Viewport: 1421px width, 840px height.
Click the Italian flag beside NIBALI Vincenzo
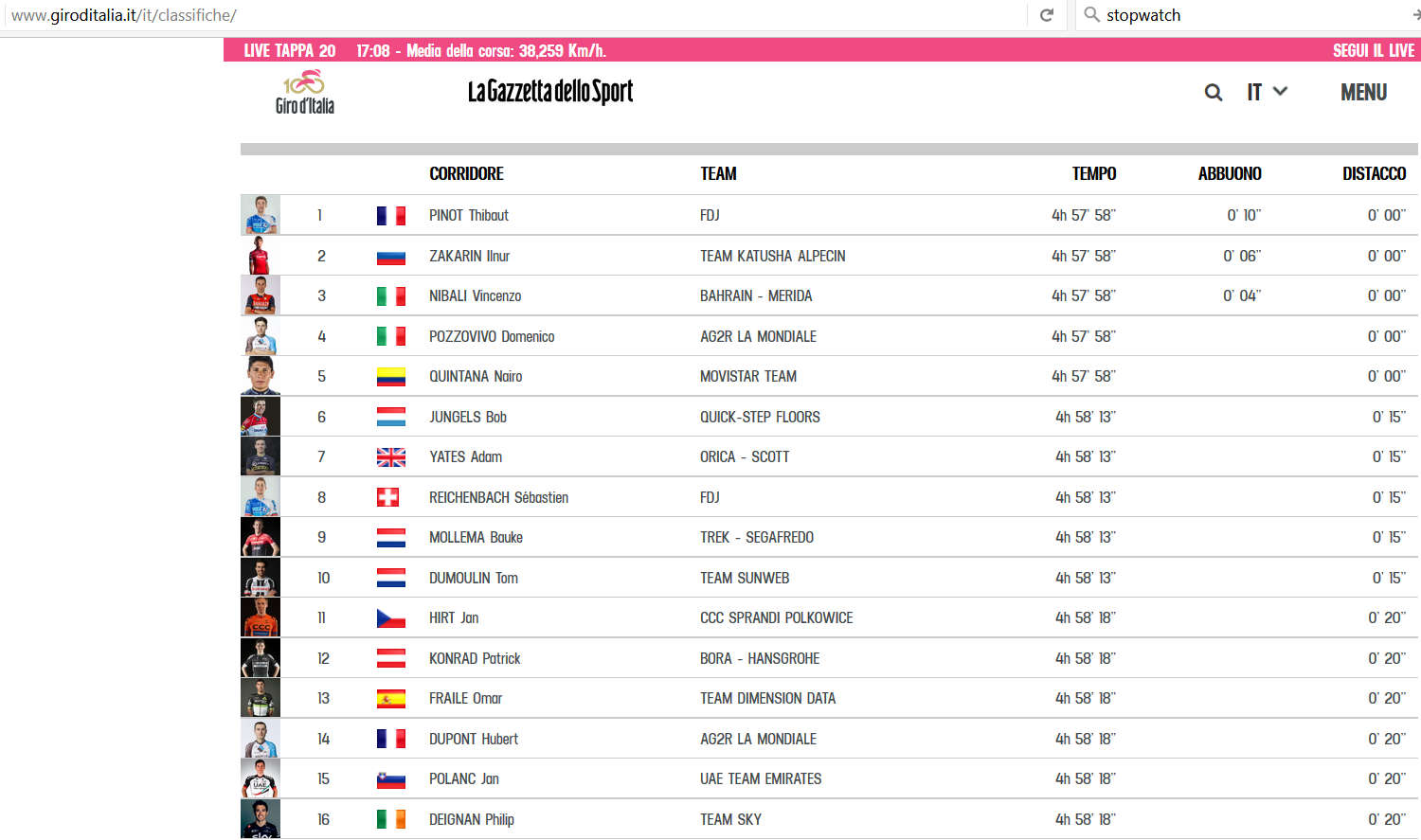(391, 296)
